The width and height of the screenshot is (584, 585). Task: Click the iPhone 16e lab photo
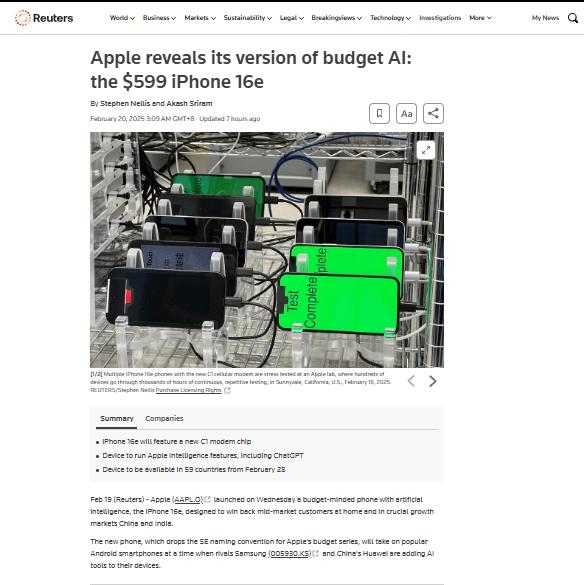[267, 250]
